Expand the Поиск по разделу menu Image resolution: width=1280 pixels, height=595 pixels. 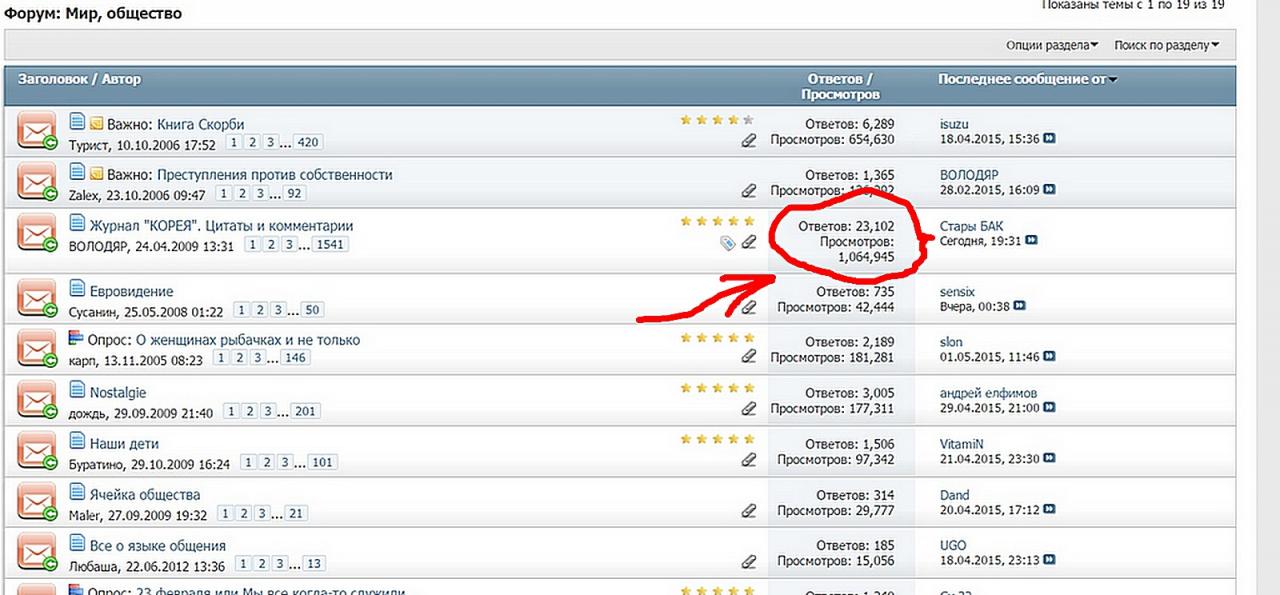1166,45
